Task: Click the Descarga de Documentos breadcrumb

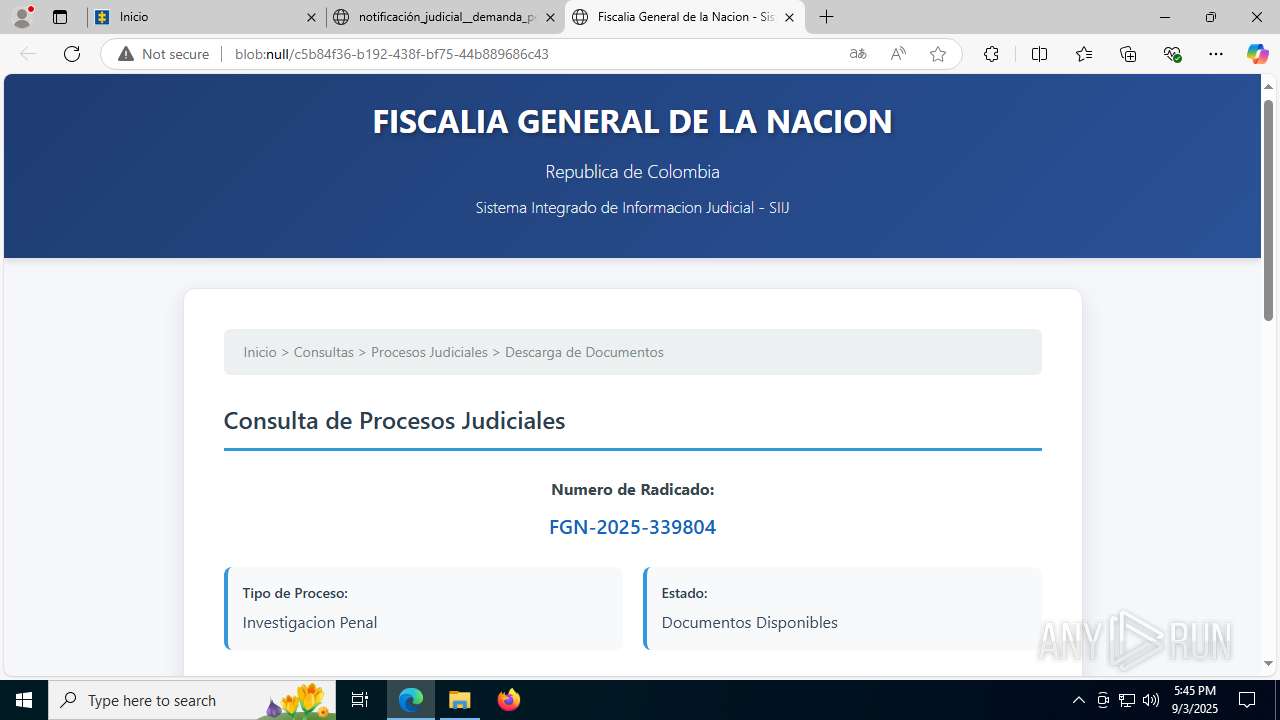Action: (584, 352)
